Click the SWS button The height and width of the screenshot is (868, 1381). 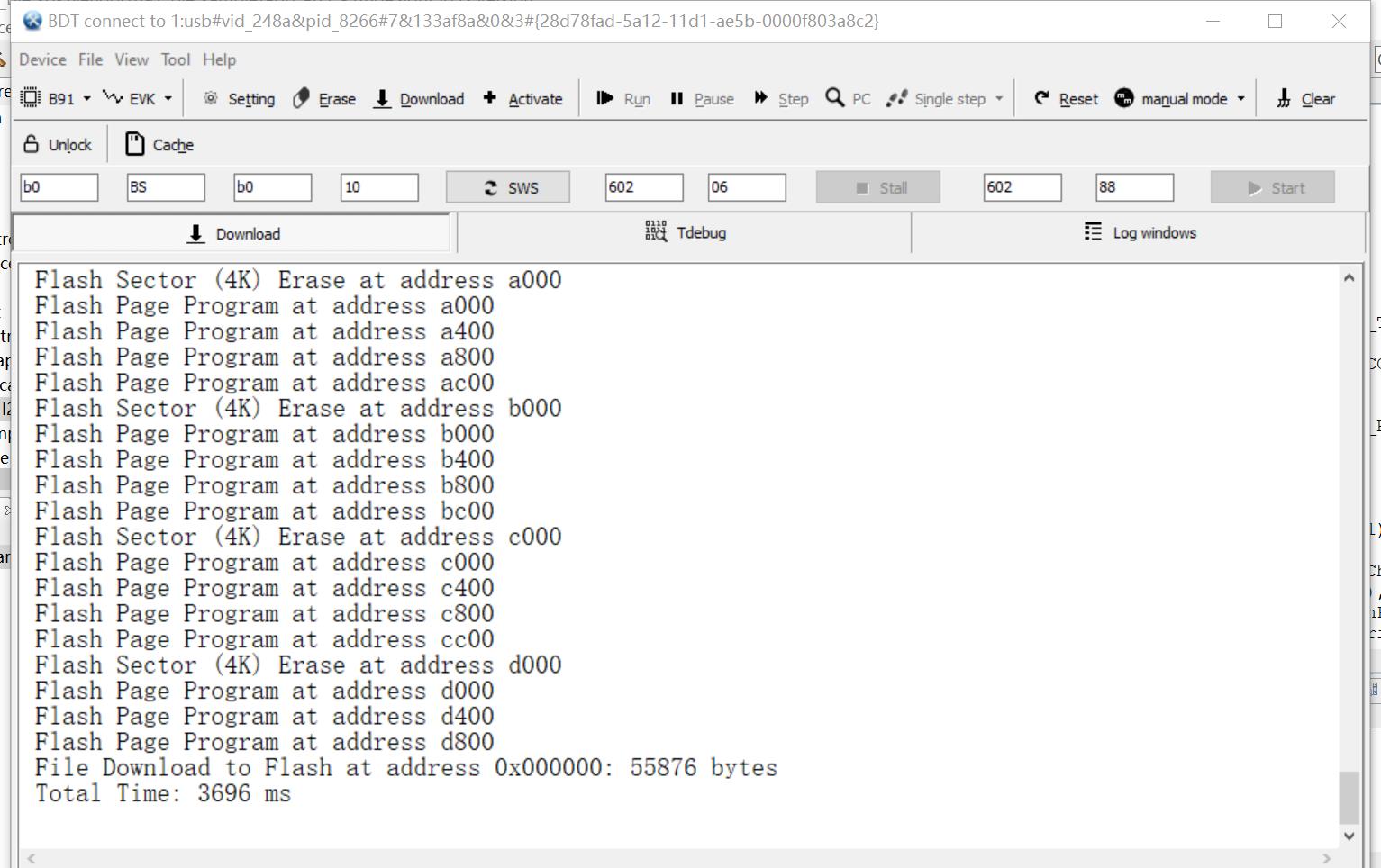point(508,187)
